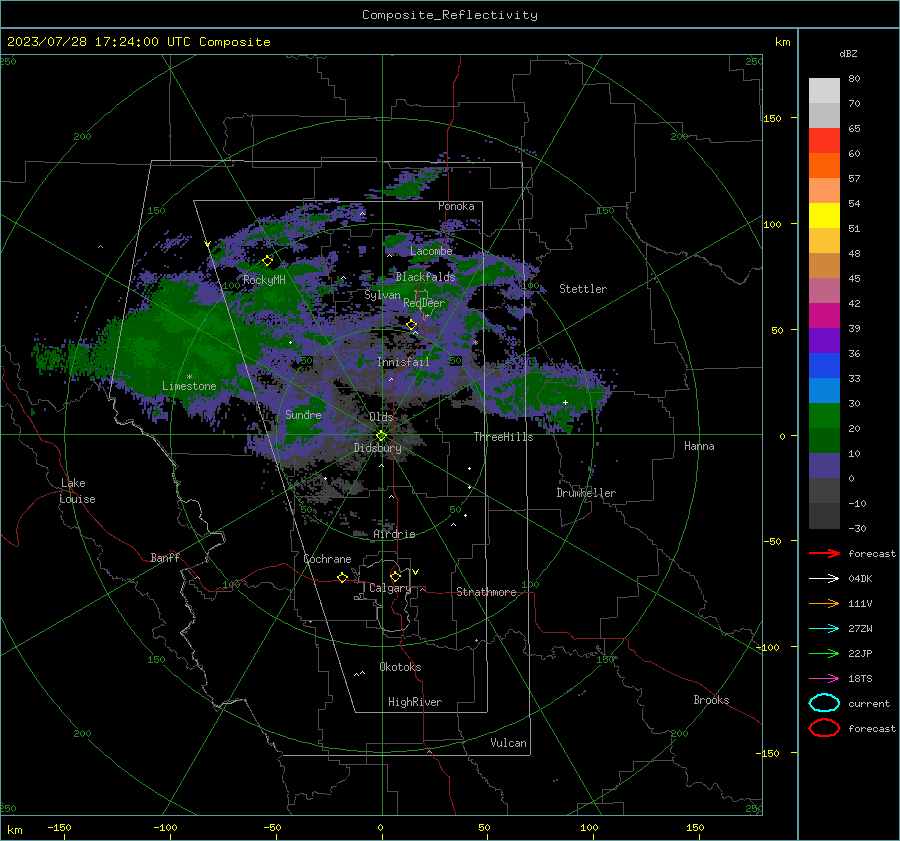Click the red forecast arrow in legend

click(824, 553)
